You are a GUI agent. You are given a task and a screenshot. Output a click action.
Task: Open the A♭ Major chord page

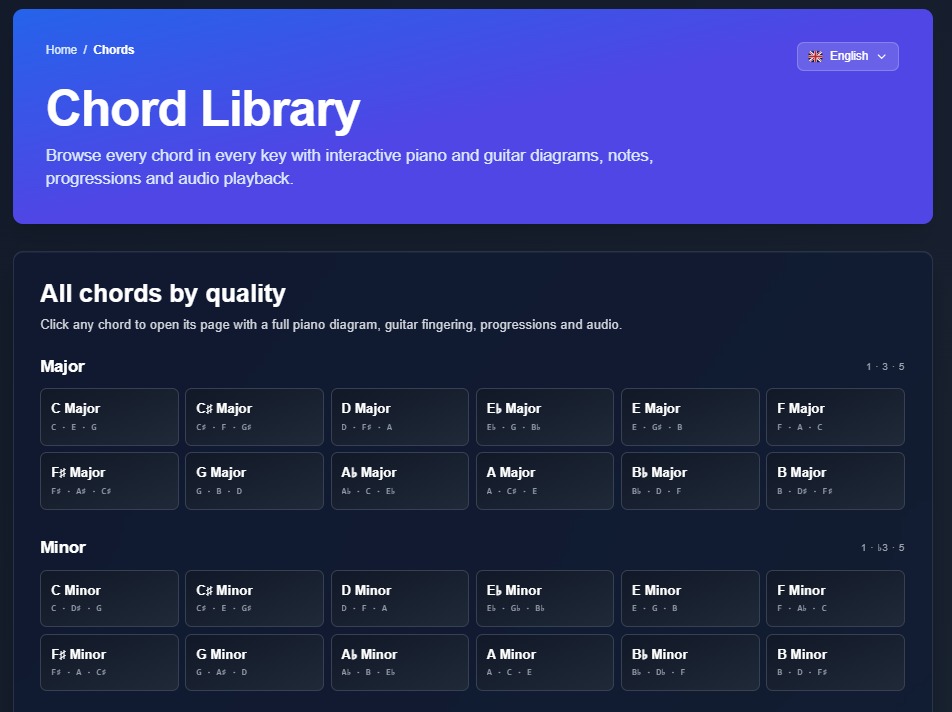pos(399,480)
